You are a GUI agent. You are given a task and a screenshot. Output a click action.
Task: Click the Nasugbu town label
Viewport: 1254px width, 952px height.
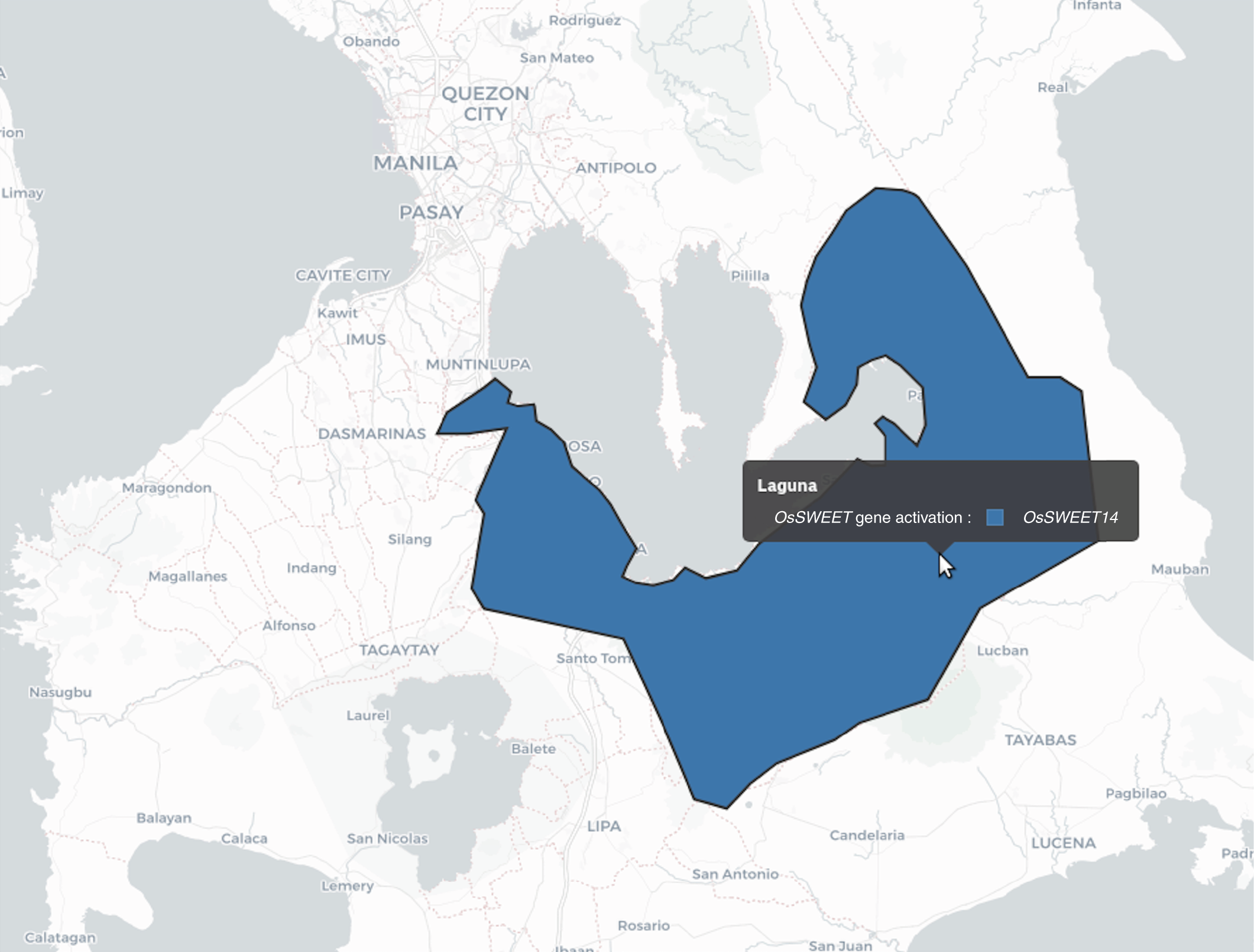pos(60,692)
